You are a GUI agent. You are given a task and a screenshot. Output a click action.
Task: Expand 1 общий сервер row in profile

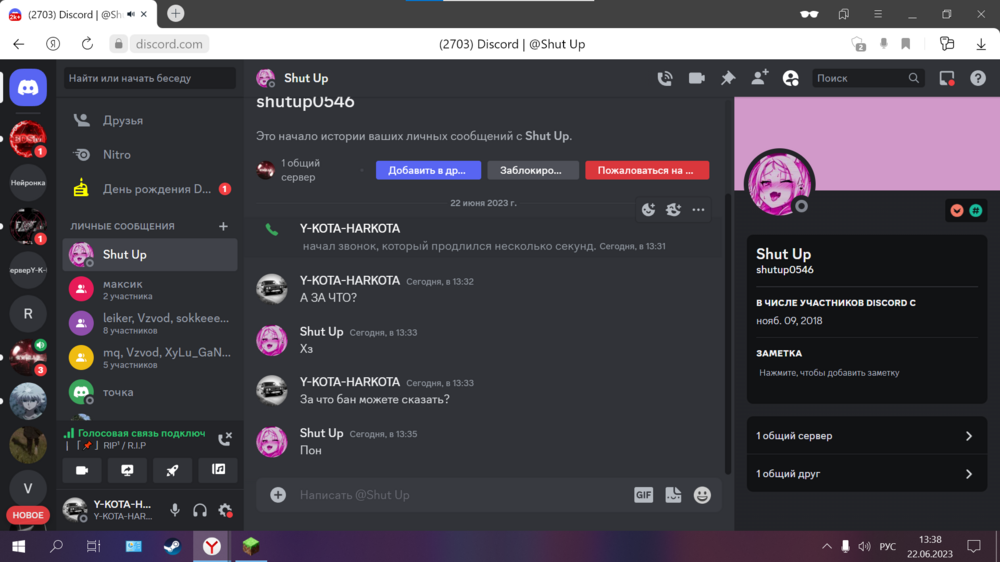tap(867, 436)
